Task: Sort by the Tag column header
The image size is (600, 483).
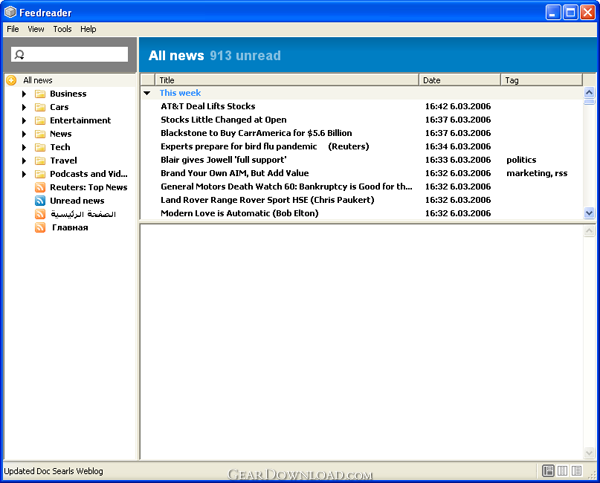Action: tap(541, 80)
